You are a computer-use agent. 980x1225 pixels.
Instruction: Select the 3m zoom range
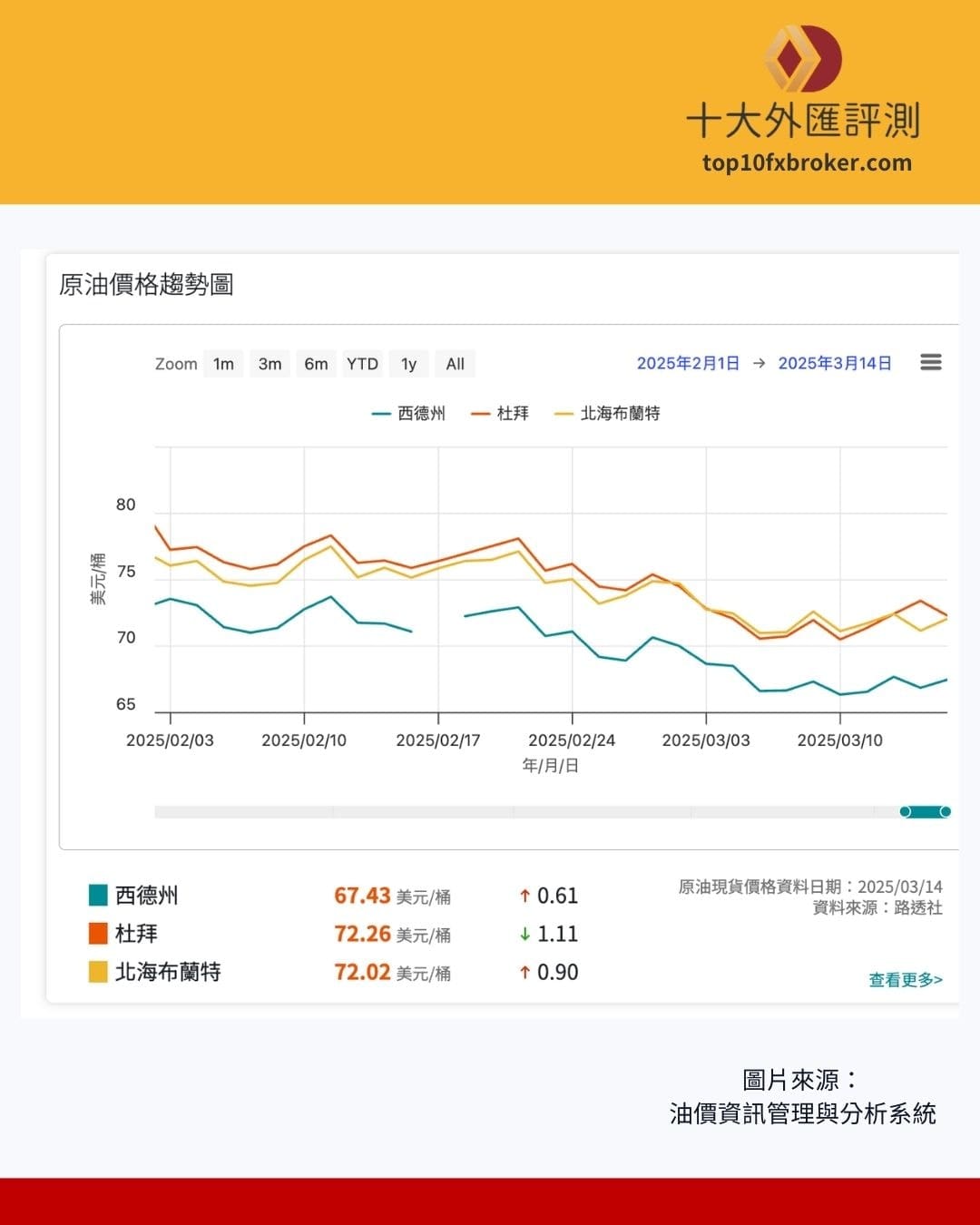tap(269, 363)
